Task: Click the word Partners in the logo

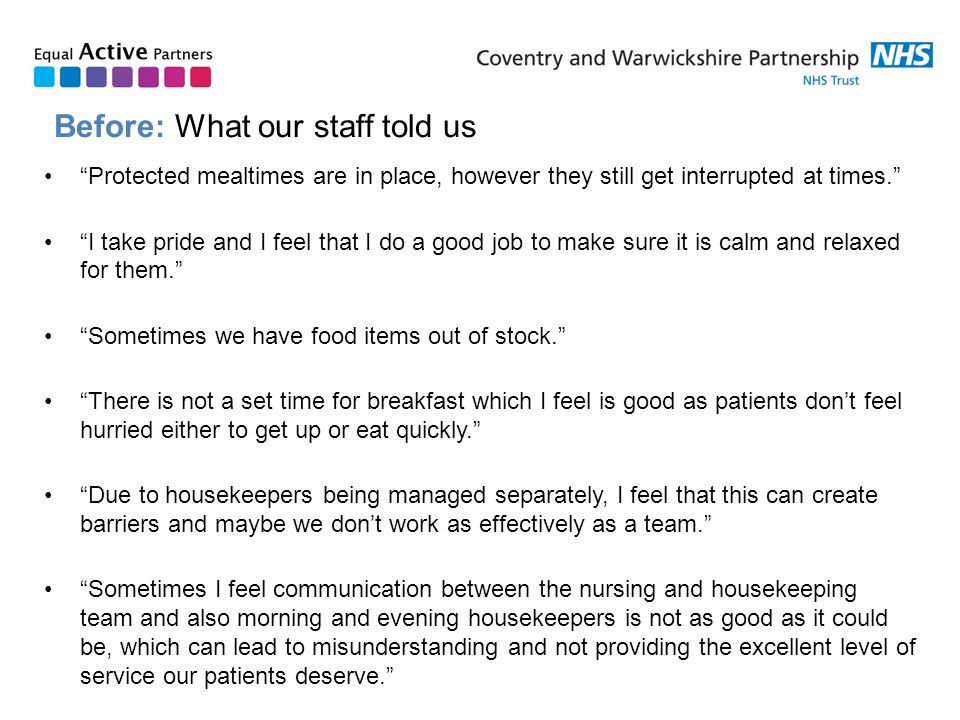Action: [x=182, y=54]
